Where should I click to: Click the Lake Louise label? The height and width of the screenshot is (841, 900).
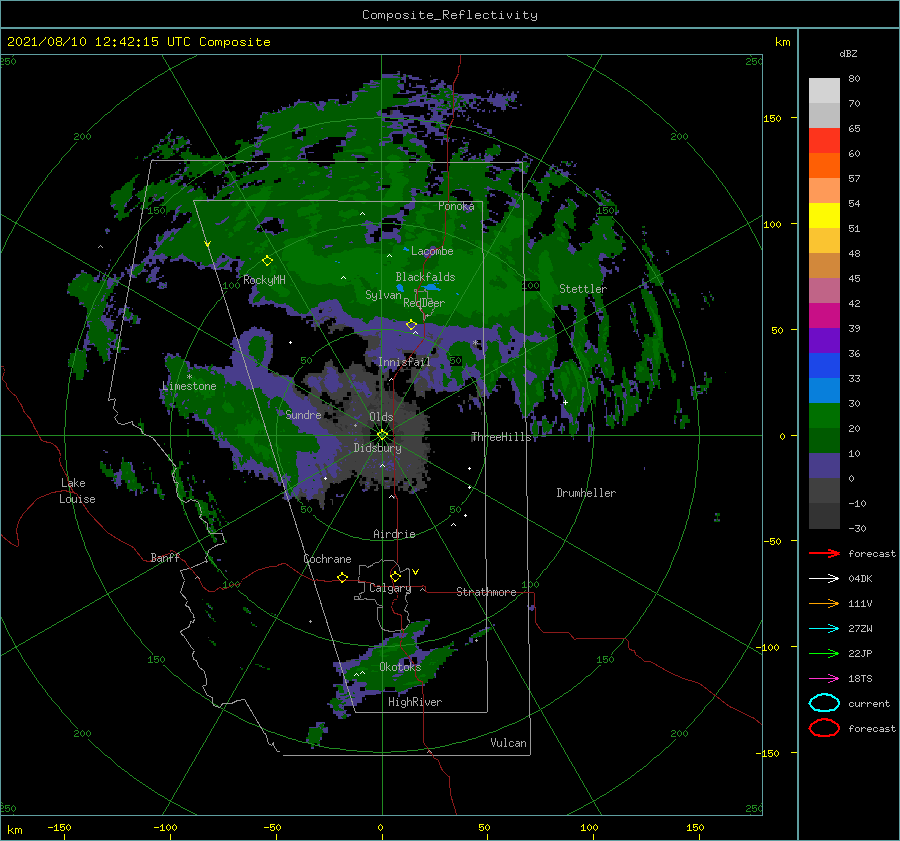coord(77,491)
